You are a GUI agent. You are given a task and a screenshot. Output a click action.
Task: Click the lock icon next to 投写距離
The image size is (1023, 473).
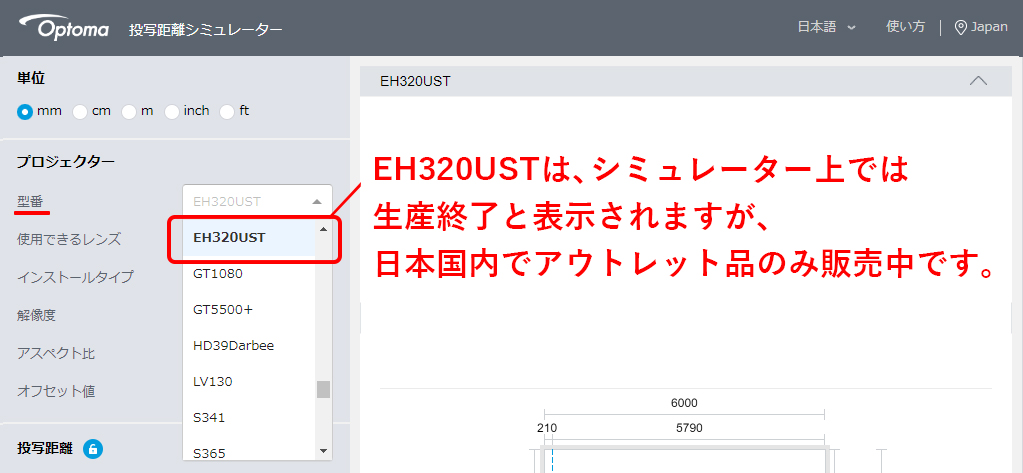(x=93, y=449)
